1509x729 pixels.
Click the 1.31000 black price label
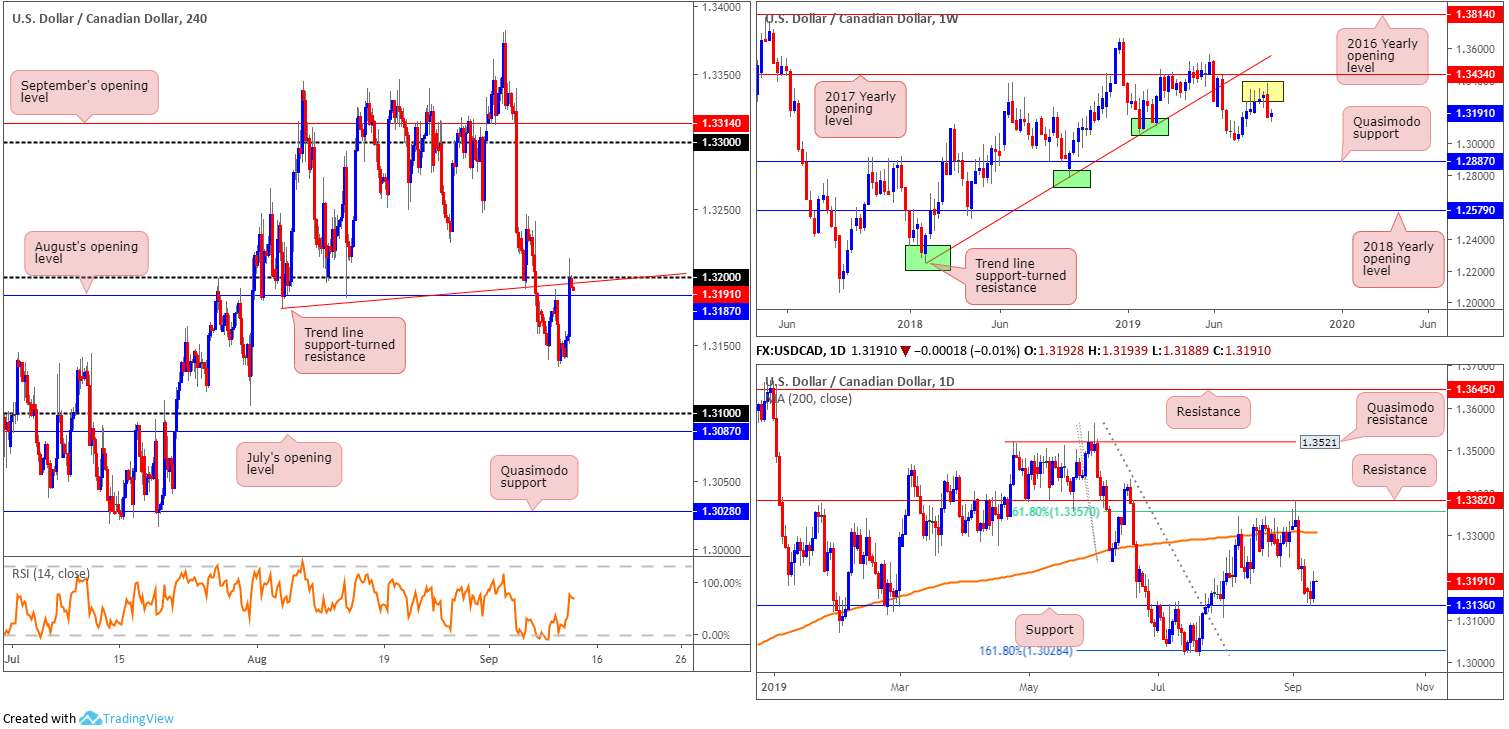pyautogui.click(x=719, y=413)
